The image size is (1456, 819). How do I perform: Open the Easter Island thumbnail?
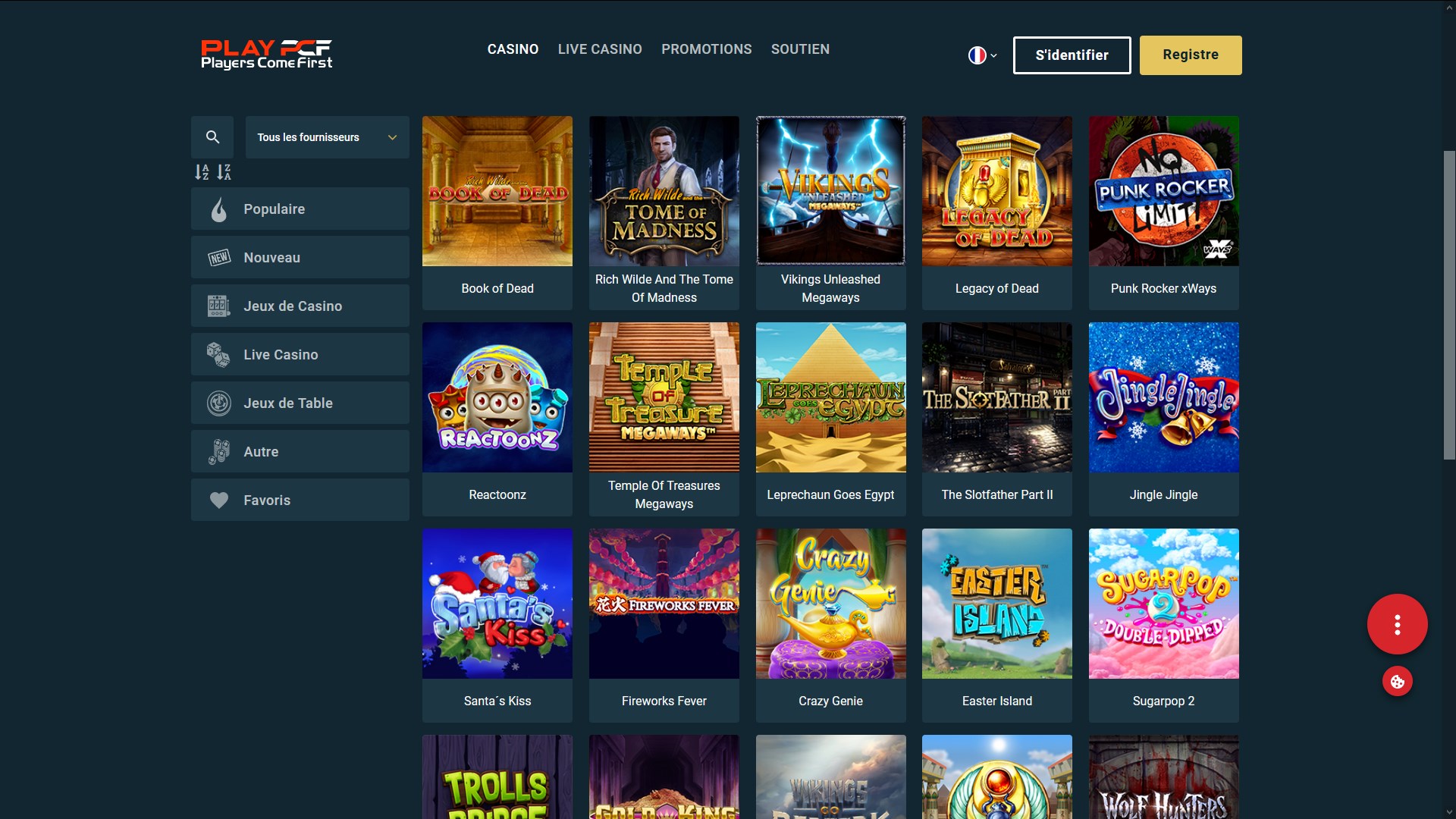(x=997, y=604)
